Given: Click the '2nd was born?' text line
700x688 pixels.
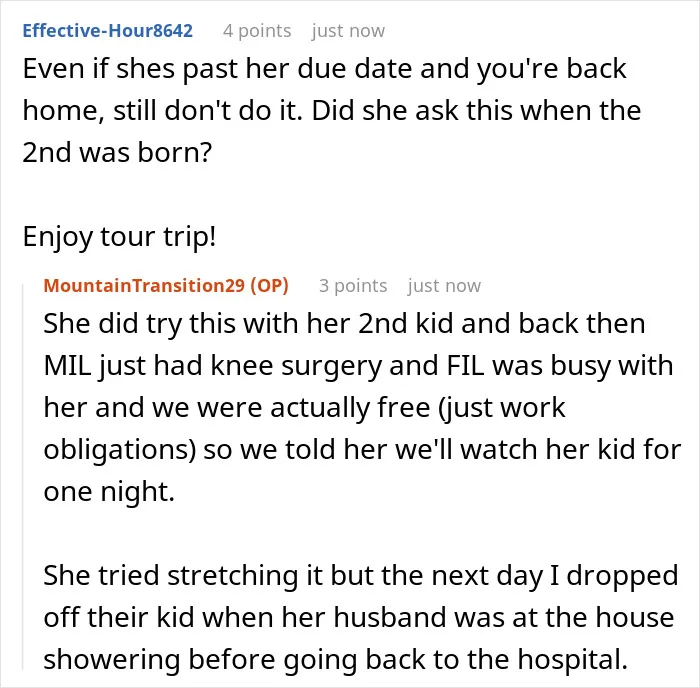Looking at the screenshot, I should (x=117, y=152).
